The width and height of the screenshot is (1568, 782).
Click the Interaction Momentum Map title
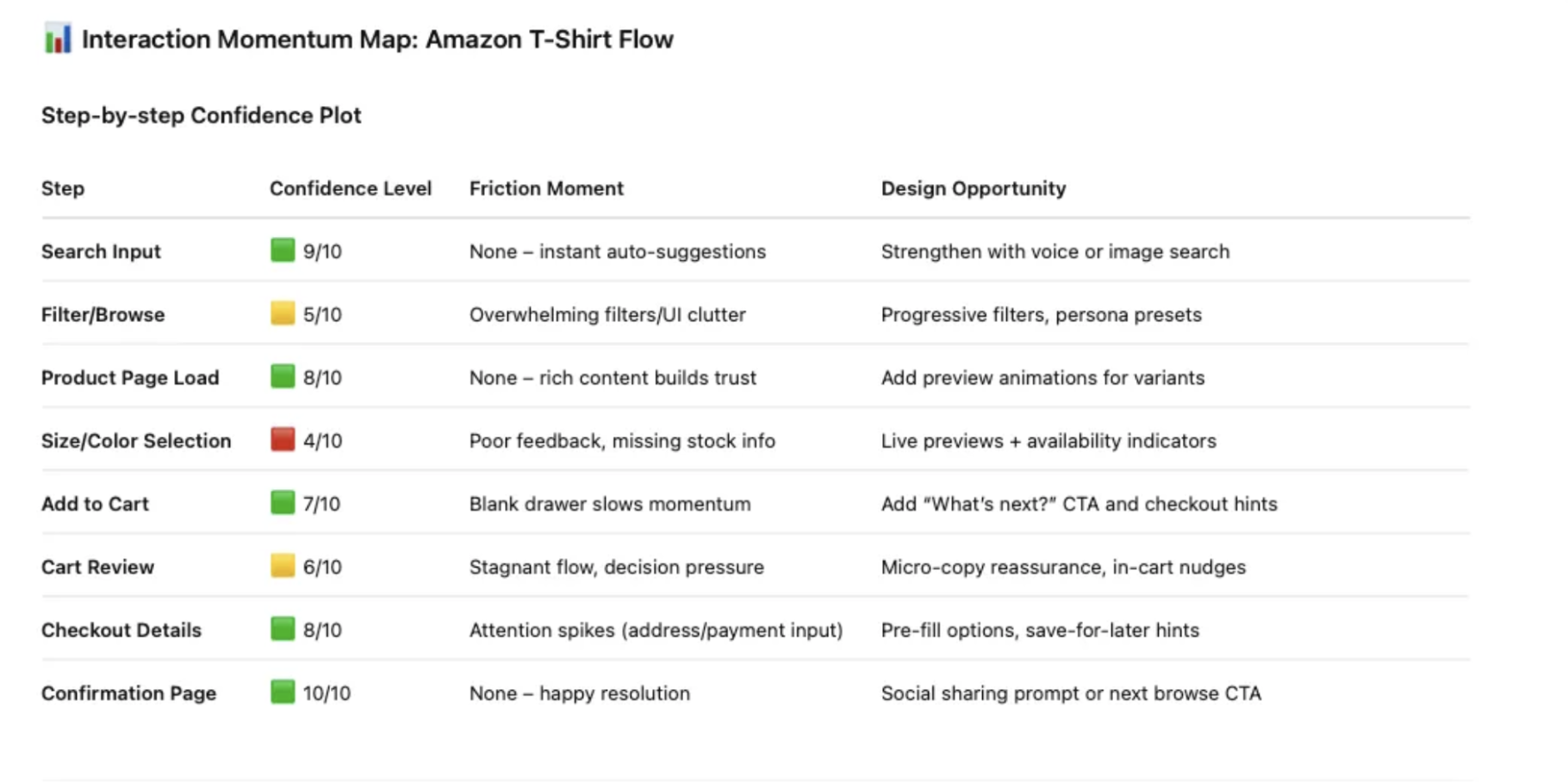[x=377, y=40]
